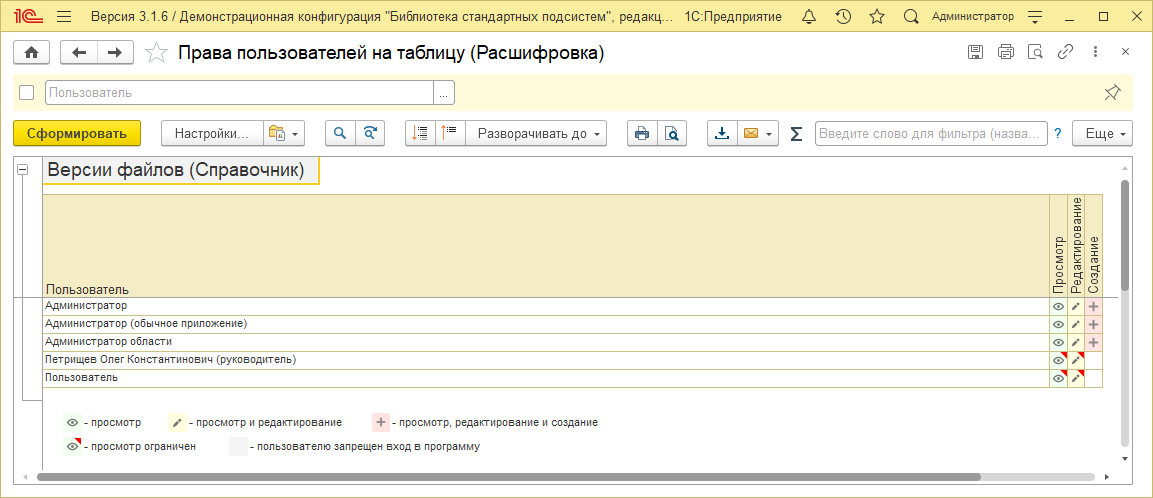The height and width of the screenshot is (498, 1153).
Task: Click the plus cell for Администратор области
Action: 1093,342
